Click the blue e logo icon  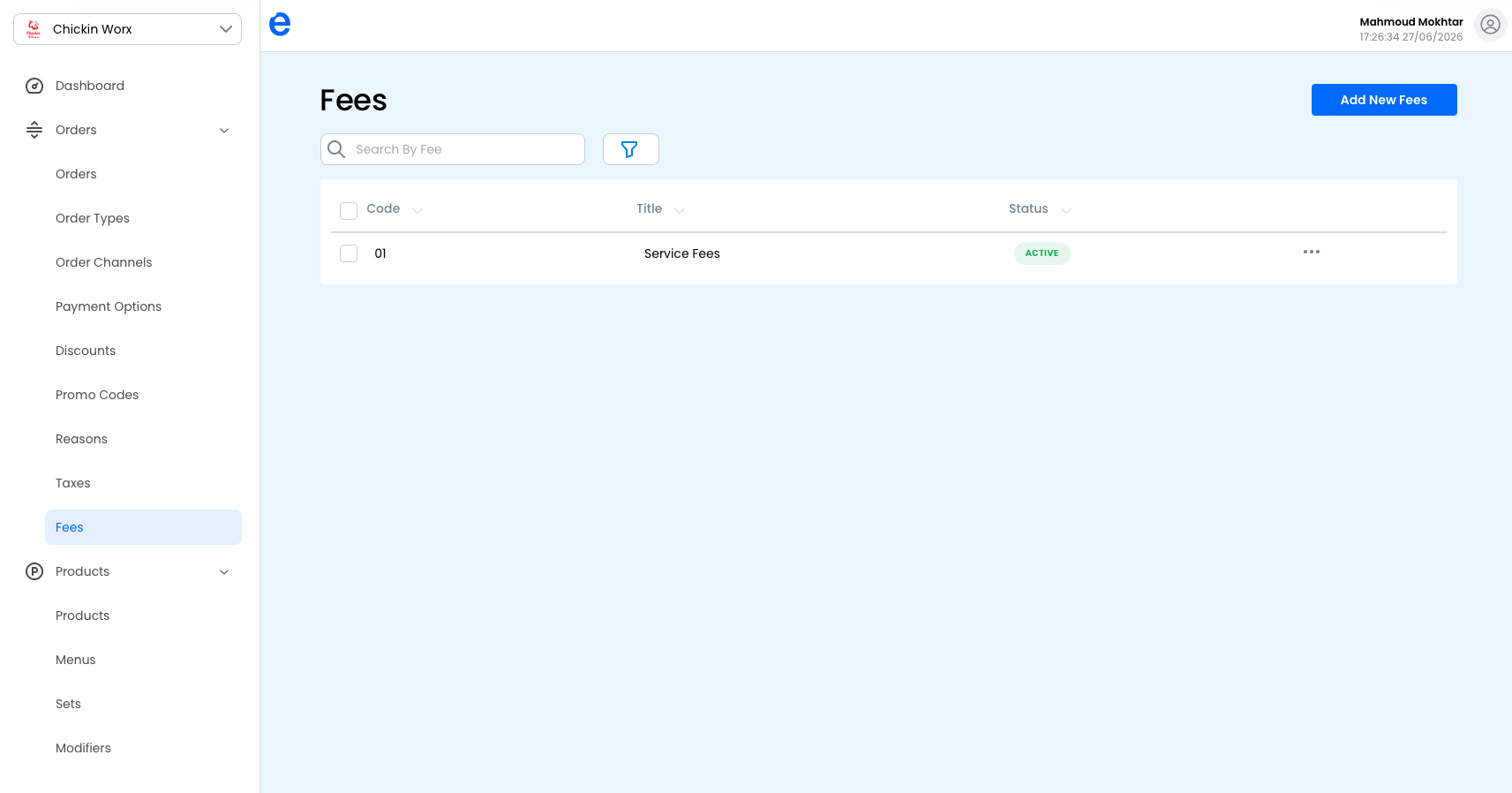[x=280, y=25]
